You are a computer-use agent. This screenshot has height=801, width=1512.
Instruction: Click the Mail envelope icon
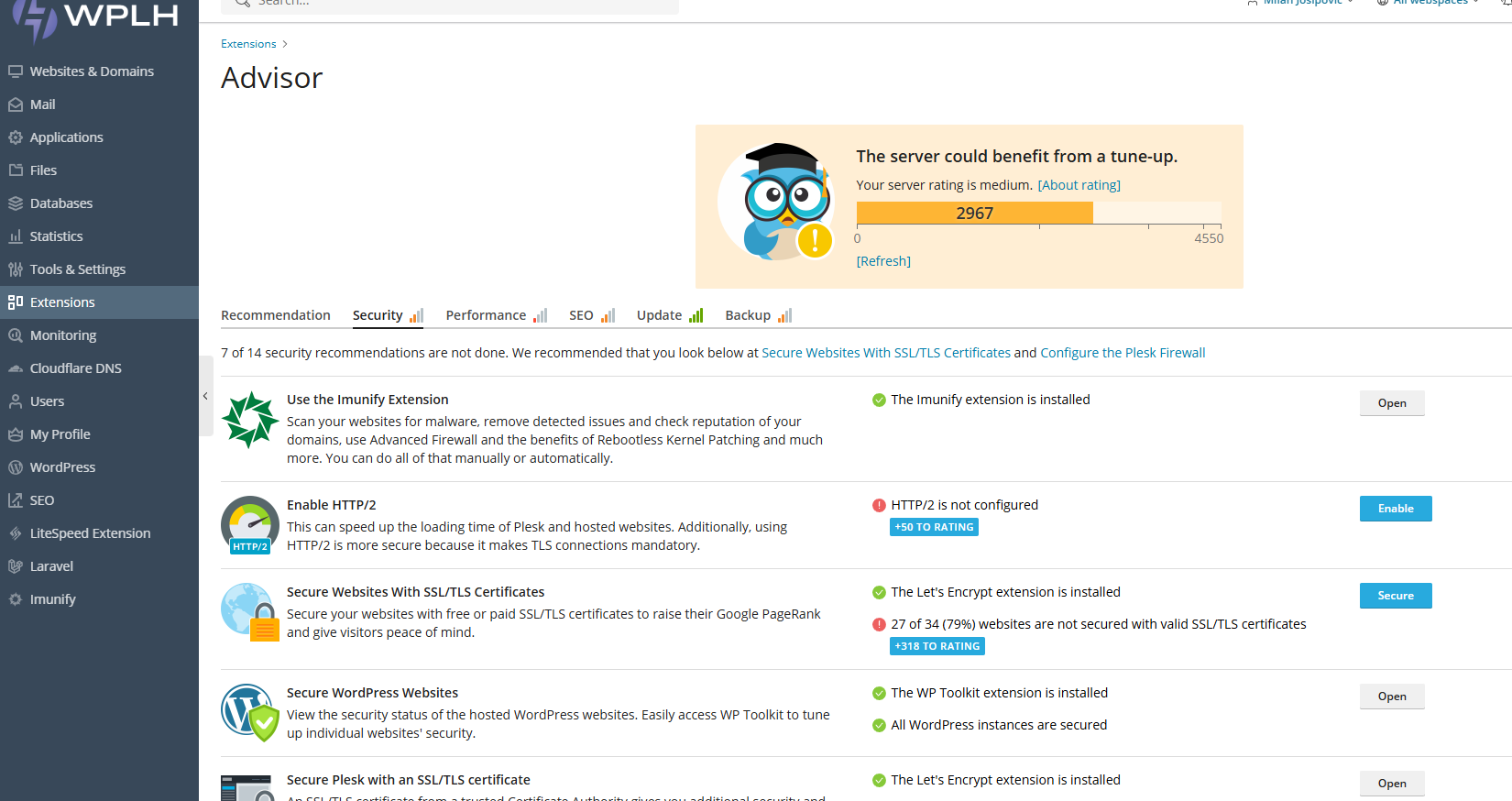(x=16, y=104)
